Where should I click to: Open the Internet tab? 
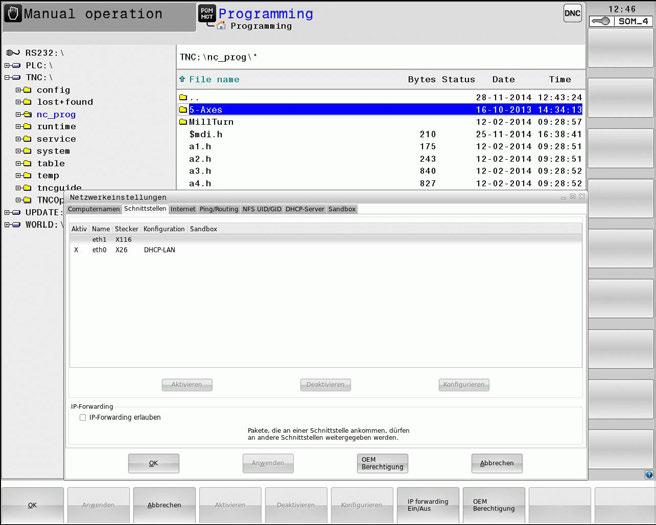click(183, 209)
